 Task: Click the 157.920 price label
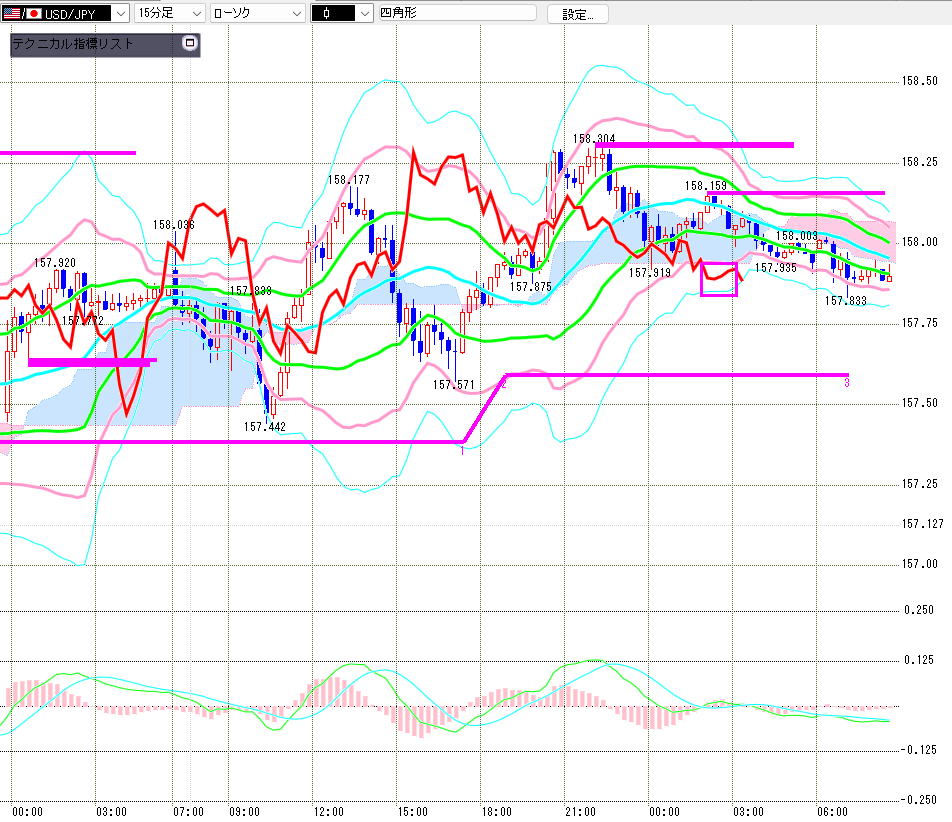click(x=55, y=263)
